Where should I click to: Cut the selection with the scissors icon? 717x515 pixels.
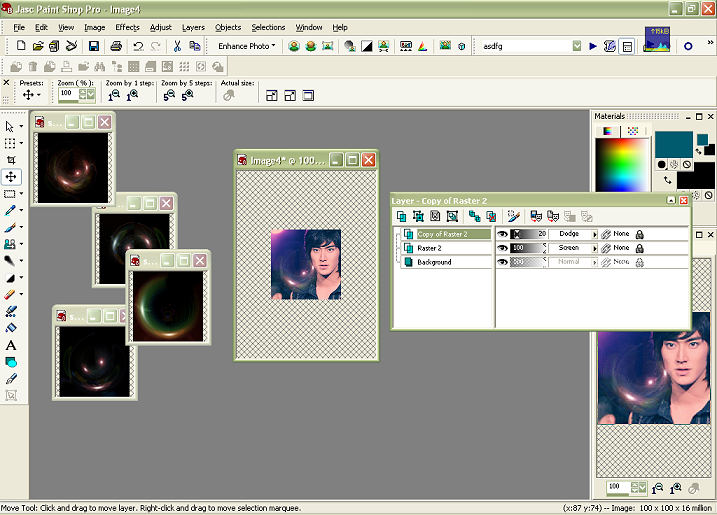[x=177, y=46]
